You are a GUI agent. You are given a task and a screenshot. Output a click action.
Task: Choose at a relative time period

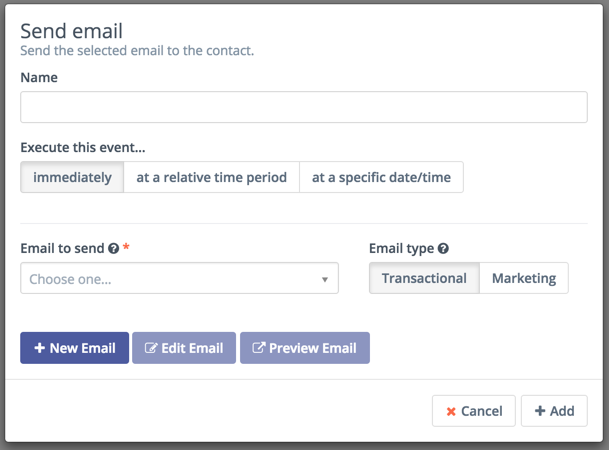tap(211, 178)
